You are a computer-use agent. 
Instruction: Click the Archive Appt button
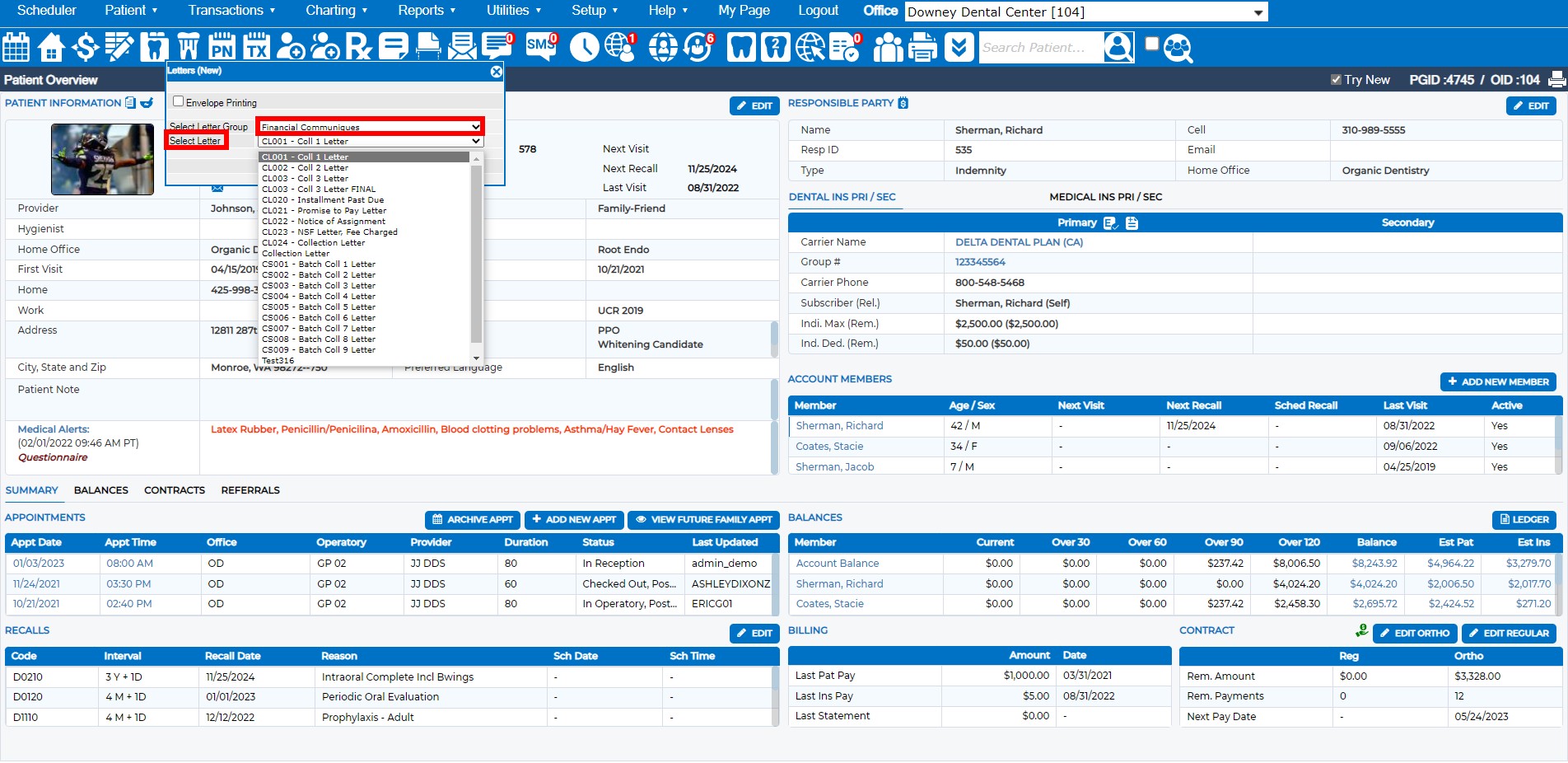tap(473, 520)
